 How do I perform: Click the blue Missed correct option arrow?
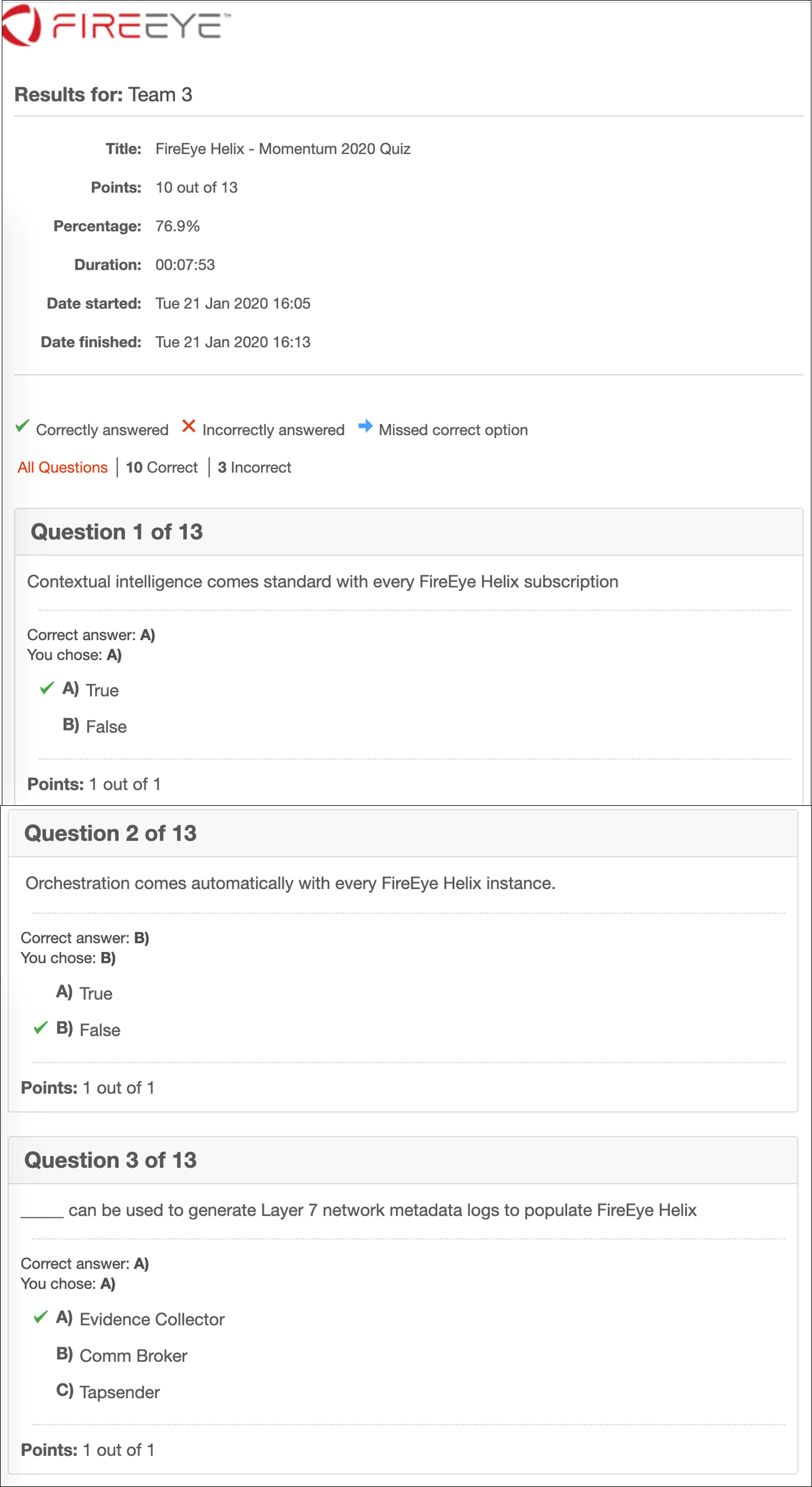coord(365,426)
